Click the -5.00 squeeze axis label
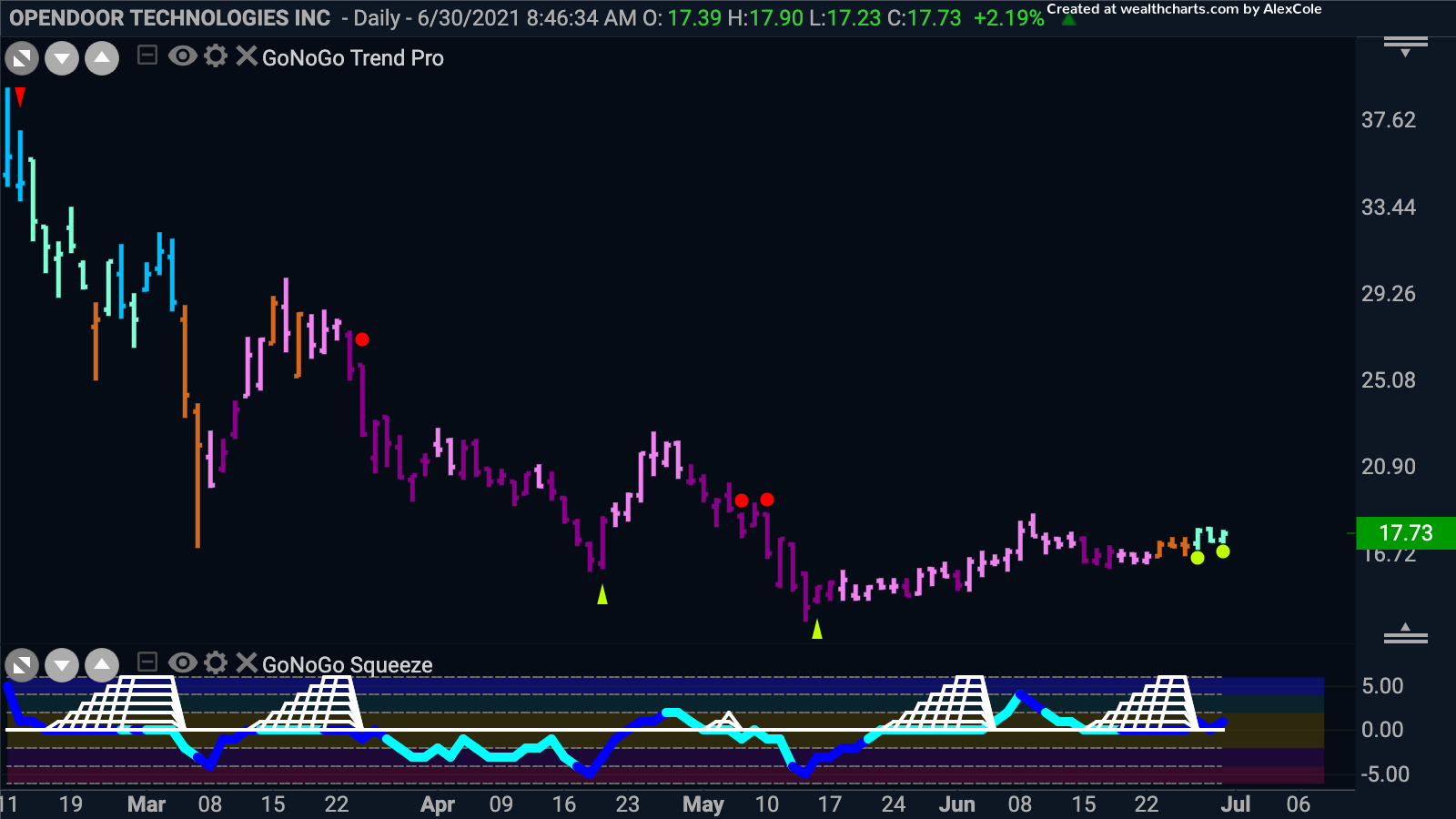 point(1385,774)
